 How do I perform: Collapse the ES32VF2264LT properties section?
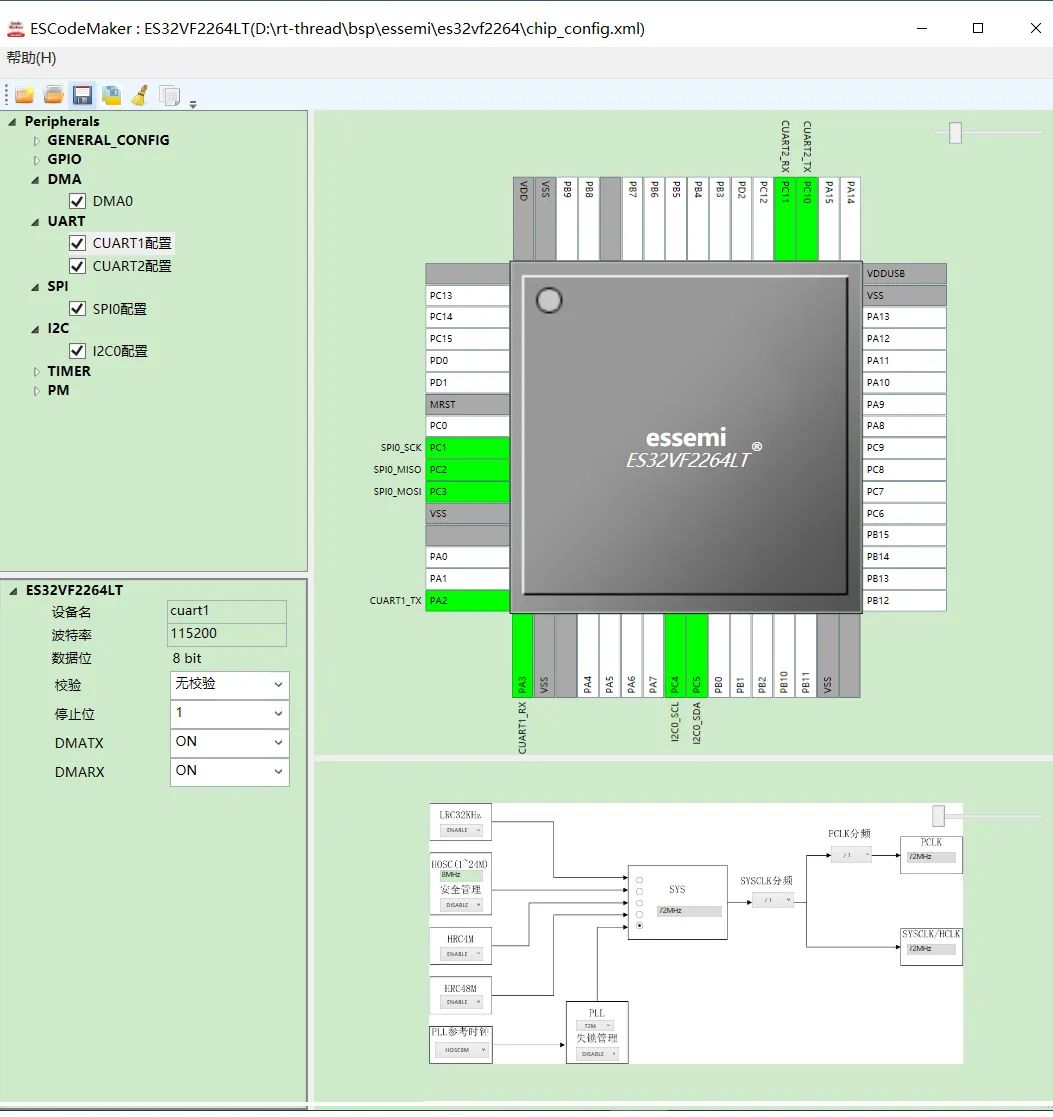[13, 591]
